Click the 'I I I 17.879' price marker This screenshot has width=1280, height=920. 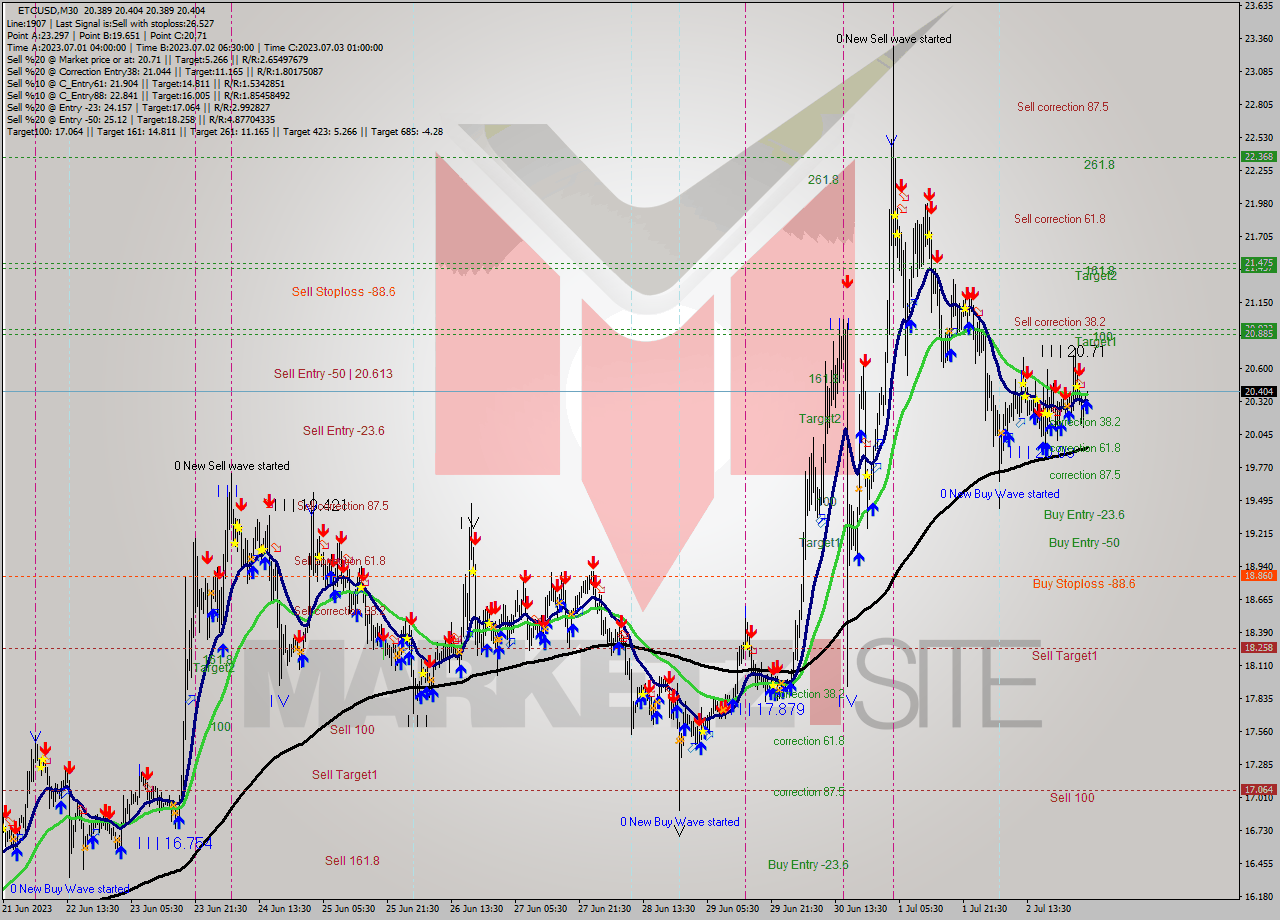tap(768, 709)
